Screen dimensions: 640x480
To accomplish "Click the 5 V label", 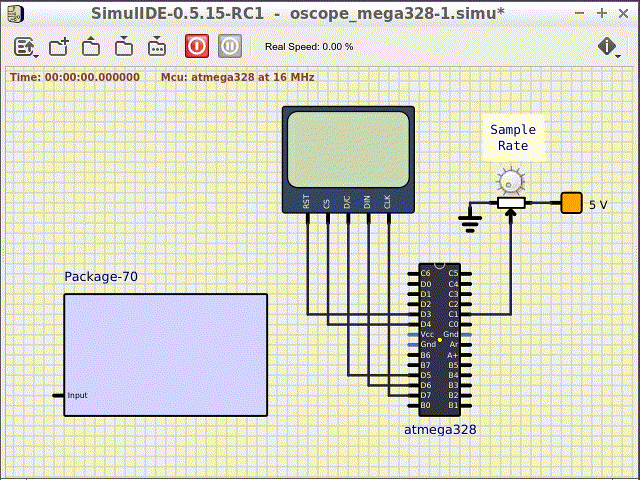I will click(598, 205).
